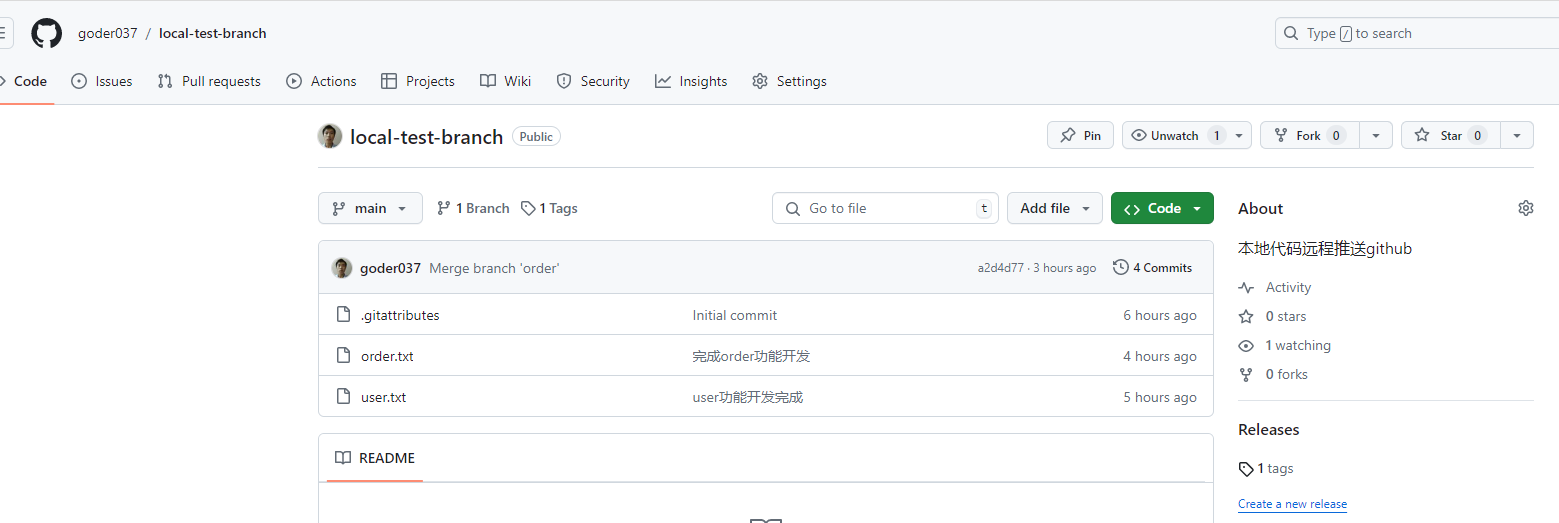Image resolution: width=1559 pixels, height=523 pixels.
Task: Open local-test-branch link in breadcrumb
Action: coord(213,33)
